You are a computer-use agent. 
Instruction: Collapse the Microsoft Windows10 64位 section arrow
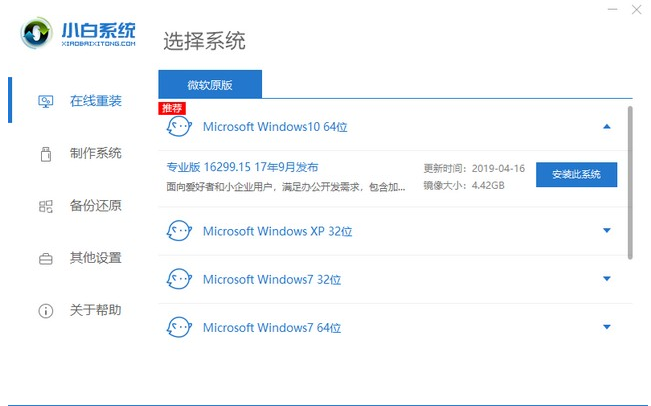[x=606, y=127]
